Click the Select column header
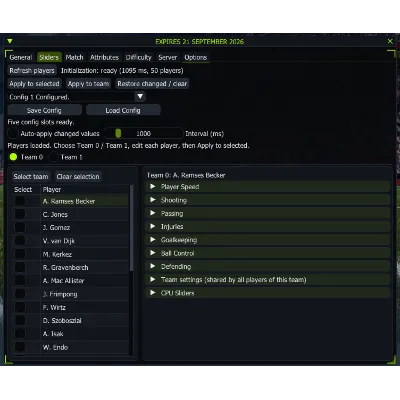400x400 pixels. [x=23, y=189]
